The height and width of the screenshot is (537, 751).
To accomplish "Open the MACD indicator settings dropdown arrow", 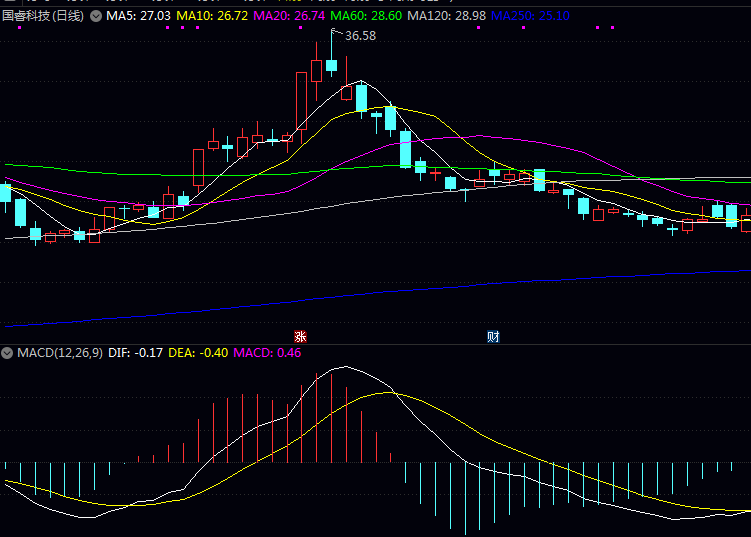I will pos(7,353).
